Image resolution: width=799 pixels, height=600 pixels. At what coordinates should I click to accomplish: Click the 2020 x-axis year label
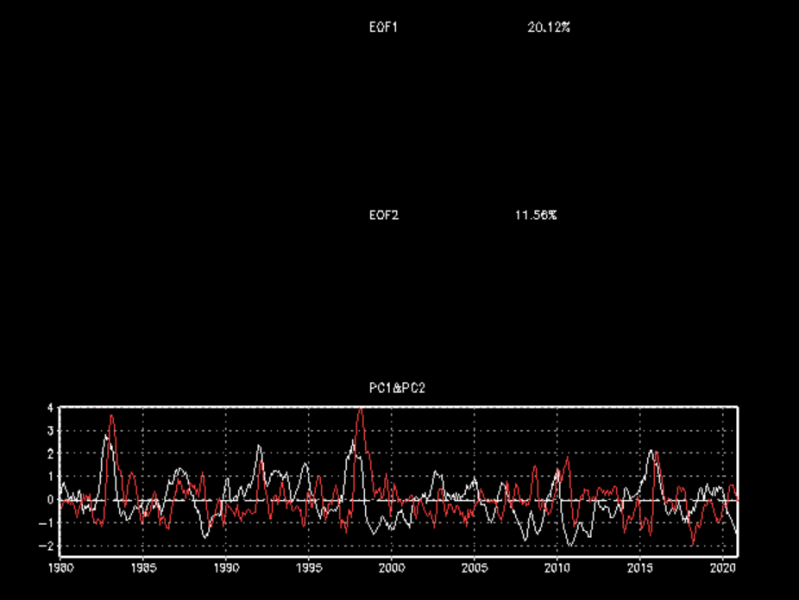click(x=722, y=567)
